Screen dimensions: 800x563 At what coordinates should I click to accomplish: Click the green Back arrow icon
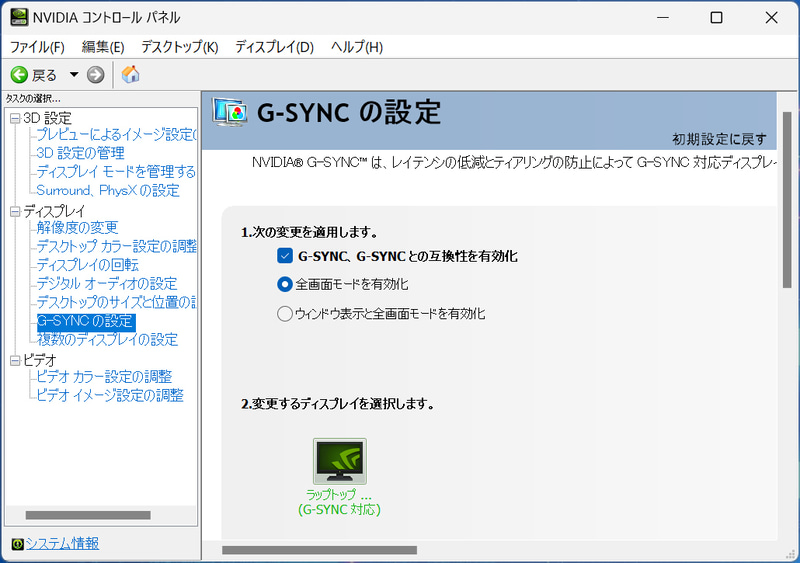click(x=19, y=75)
